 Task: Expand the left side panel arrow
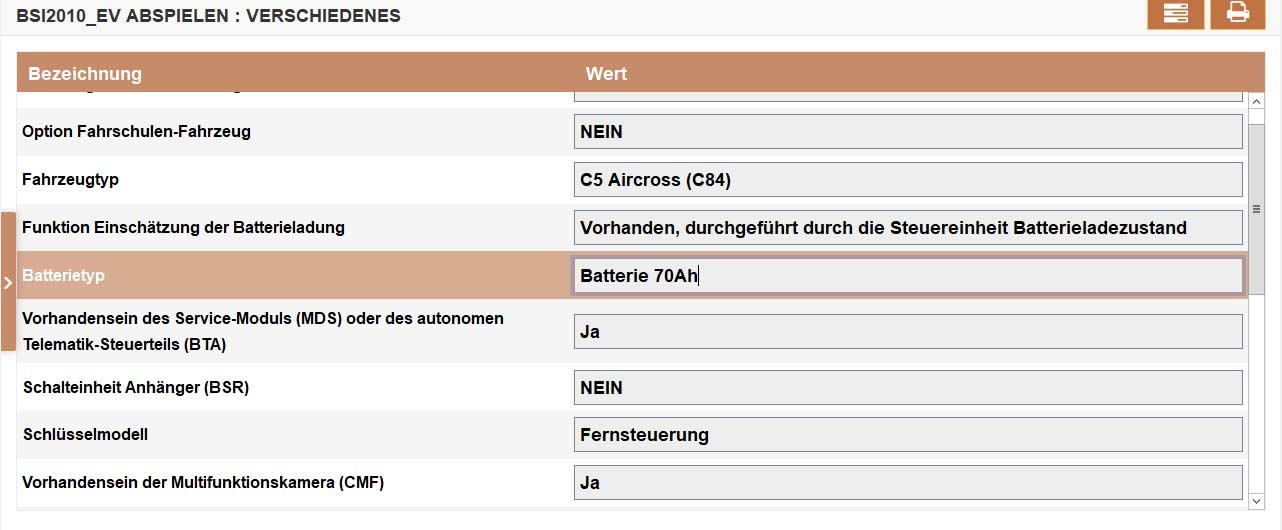8,282
